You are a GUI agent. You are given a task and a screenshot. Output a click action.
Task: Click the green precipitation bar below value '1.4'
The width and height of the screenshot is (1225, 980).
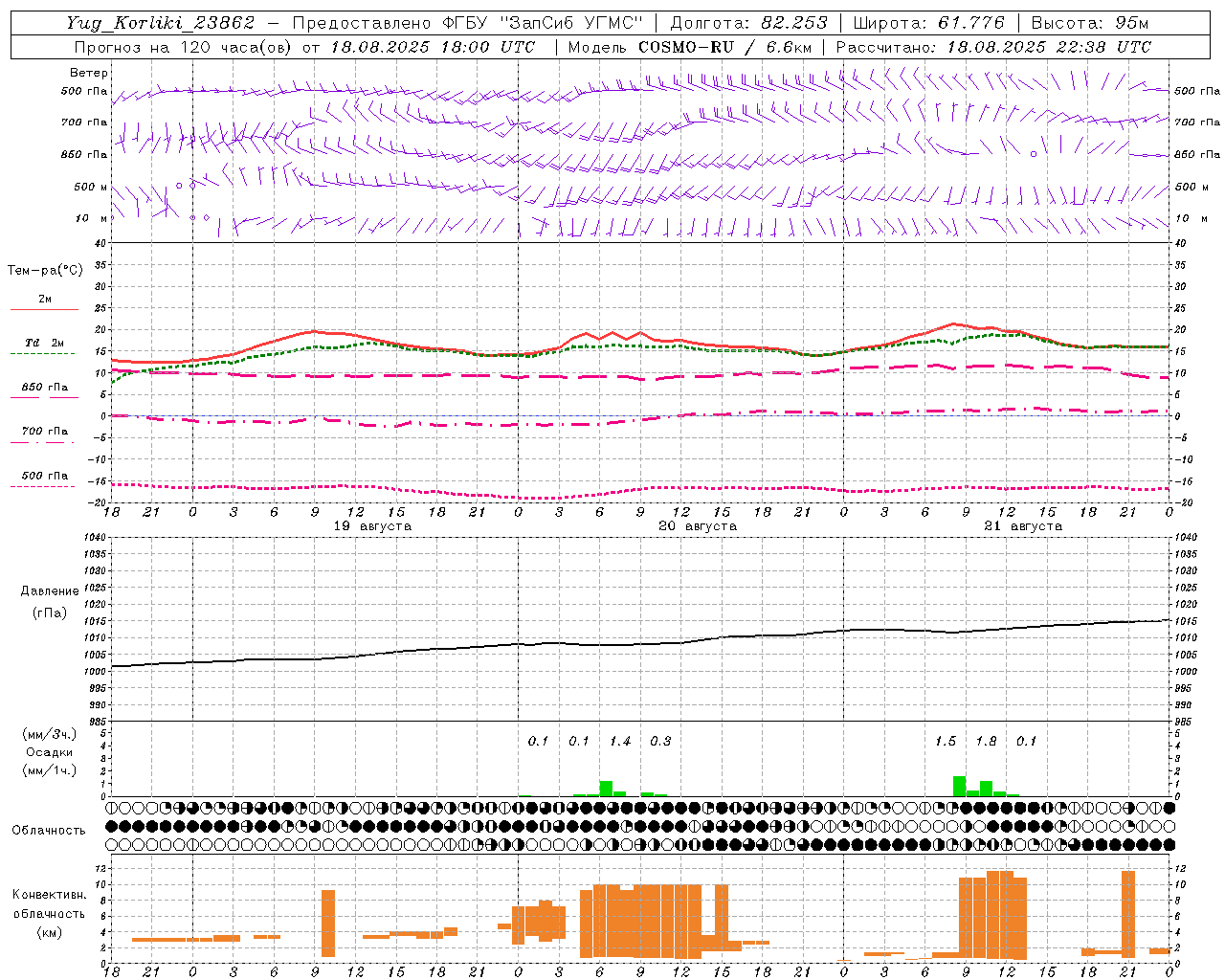[606, 789]
